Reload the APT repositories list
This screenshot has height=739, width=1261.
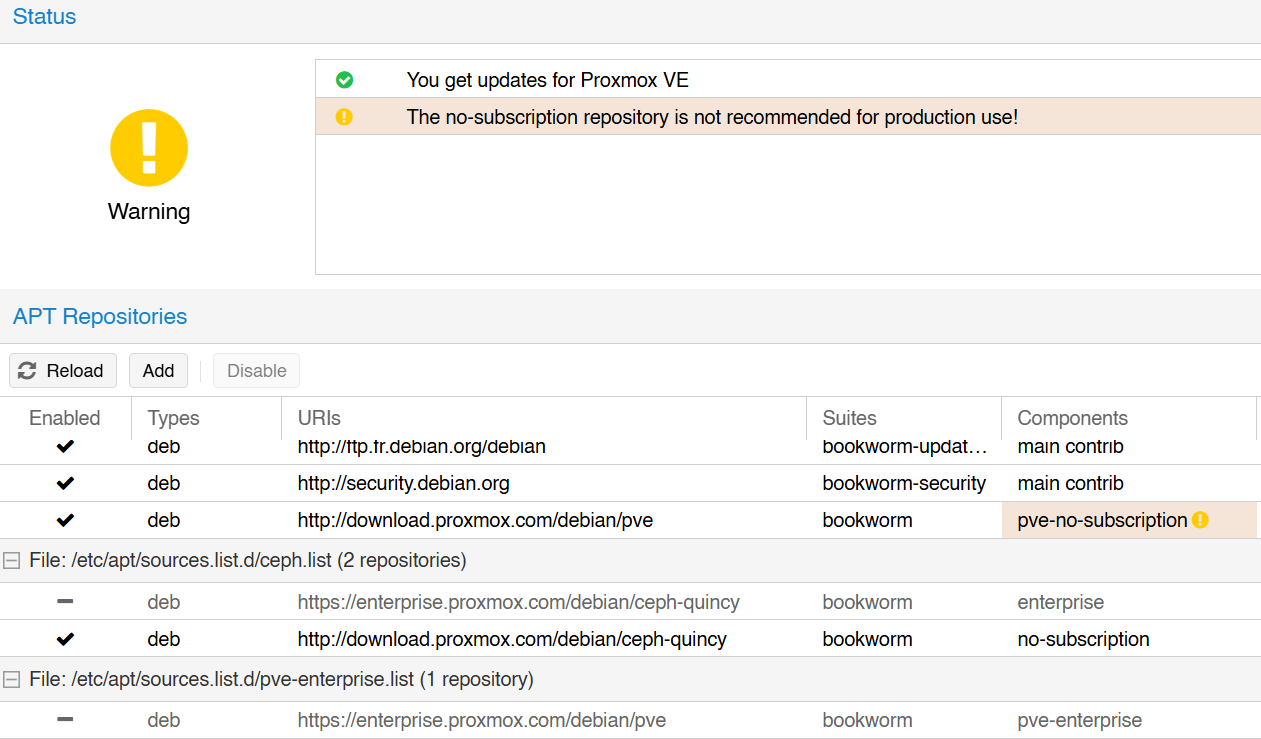[63, 371]
